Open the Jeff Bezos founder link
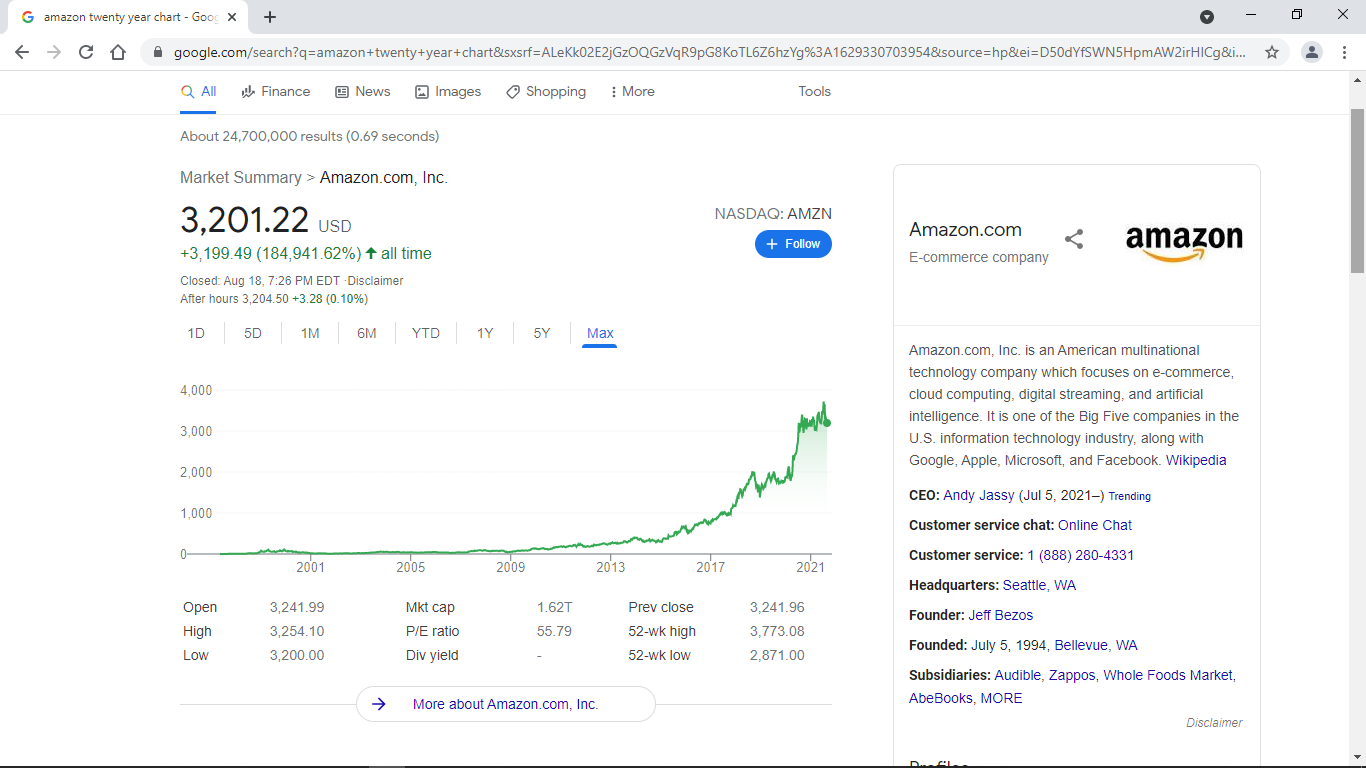 (x=1001, y=615)
